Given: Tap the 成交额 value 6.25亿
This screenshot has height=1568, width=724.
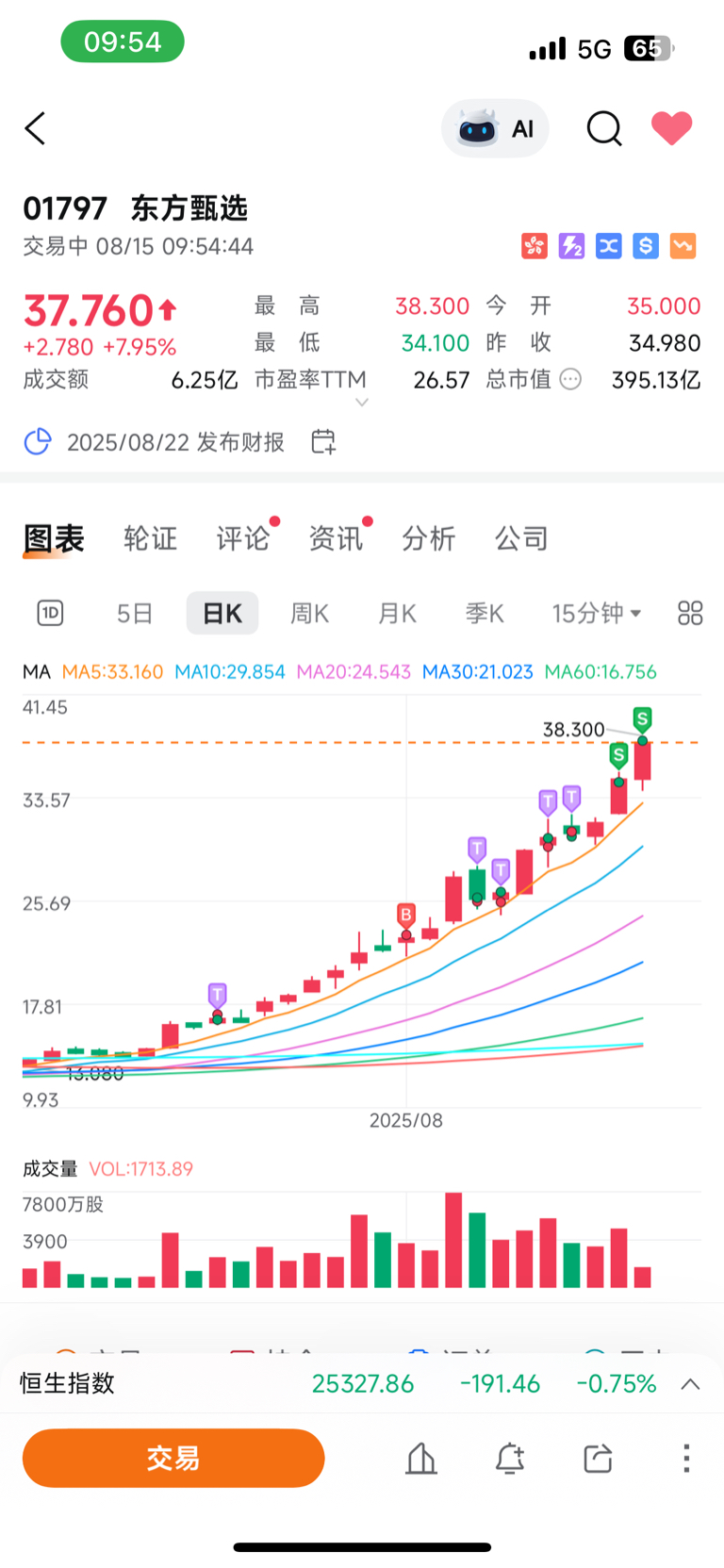Looking at the screenshot, I should click(205, 380).
